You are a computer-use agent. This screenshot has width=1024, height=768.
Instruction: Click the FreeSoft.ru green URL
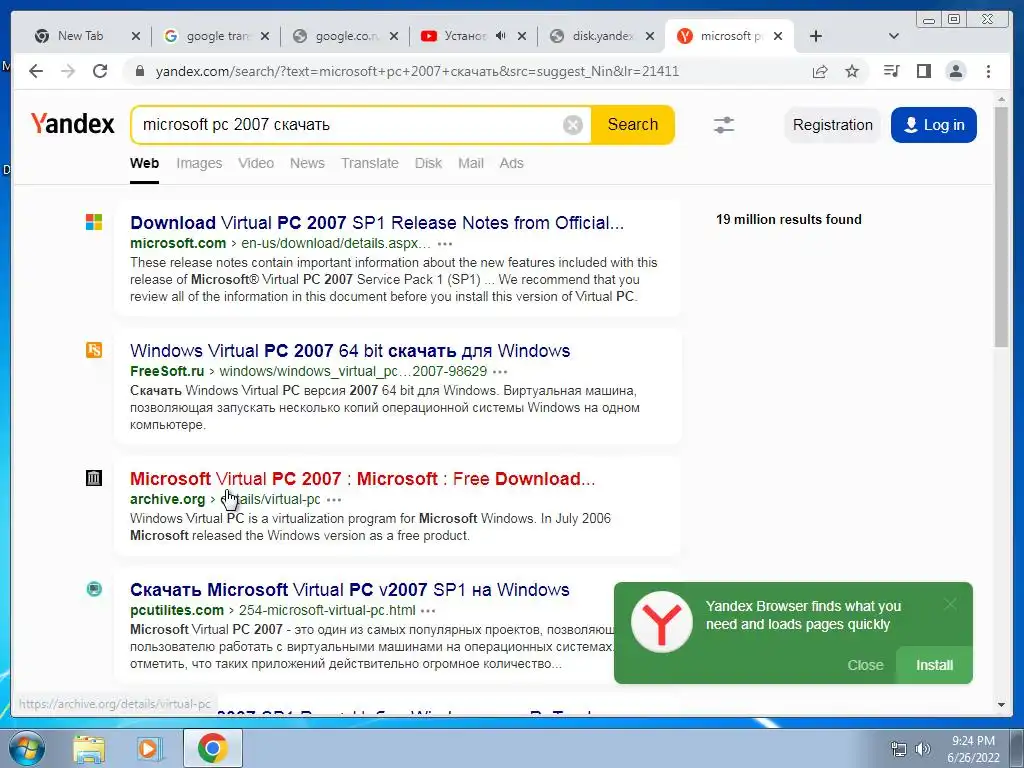[x=167, y=372]
